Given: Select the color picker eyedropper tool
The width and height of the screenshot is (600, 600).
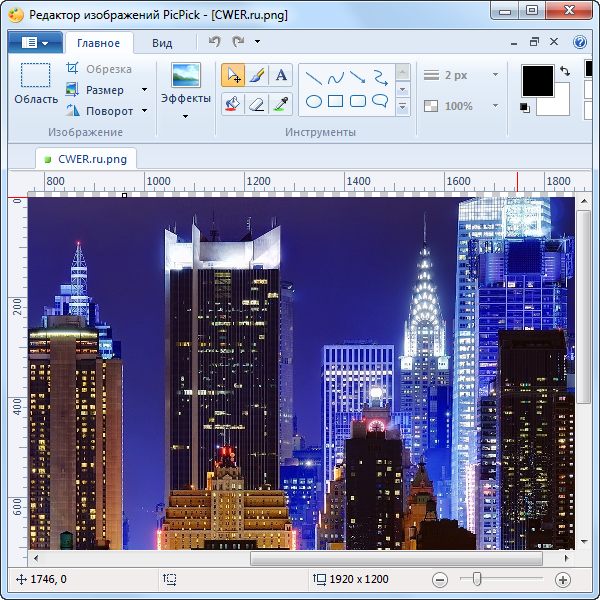Looking at the screenshot, I should 281,103.
